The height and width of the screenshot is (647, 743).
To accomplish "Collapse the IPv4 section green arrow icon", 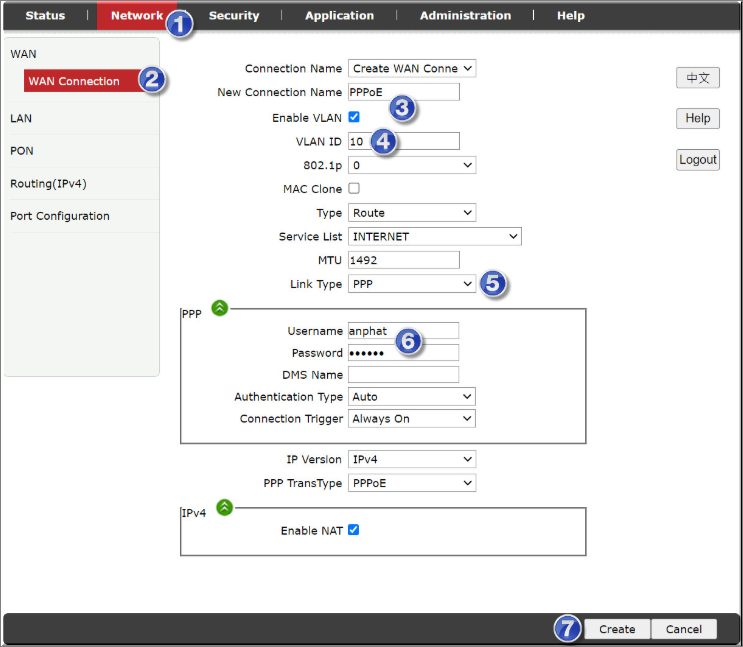I will coord(224,507).
